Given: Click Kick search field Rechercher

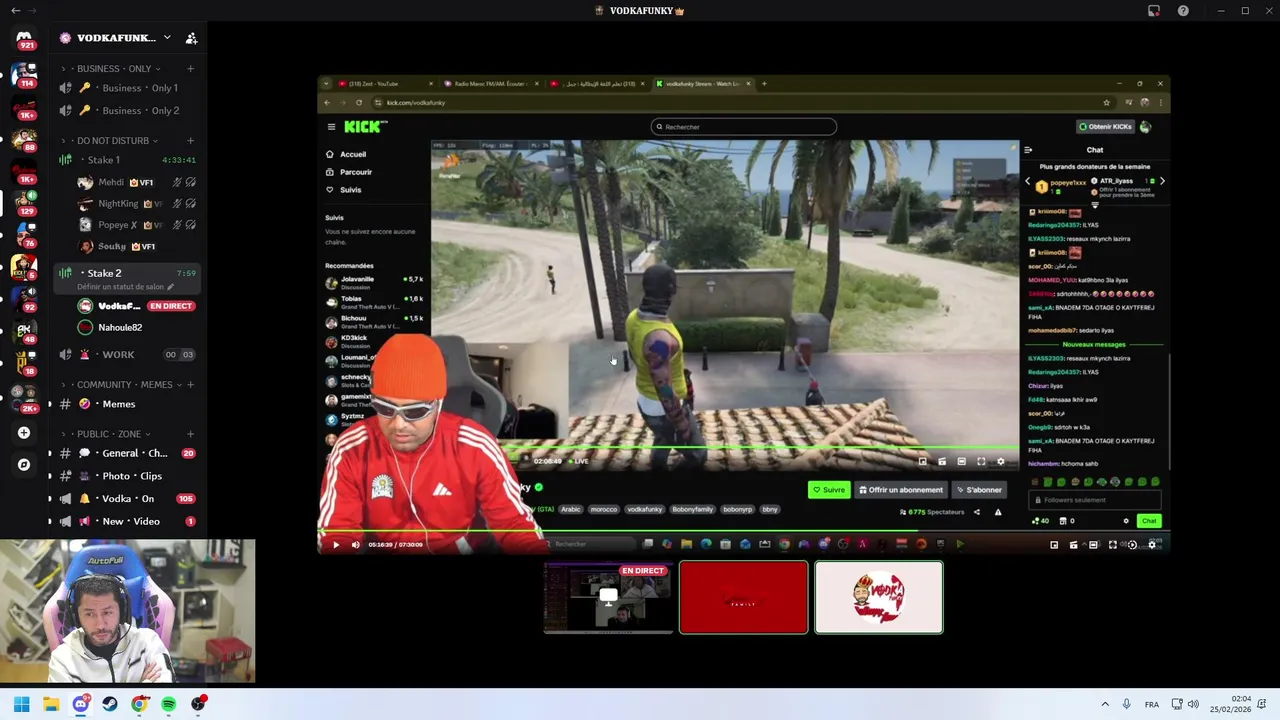Looking at the screenshot, I should point(743,127).
